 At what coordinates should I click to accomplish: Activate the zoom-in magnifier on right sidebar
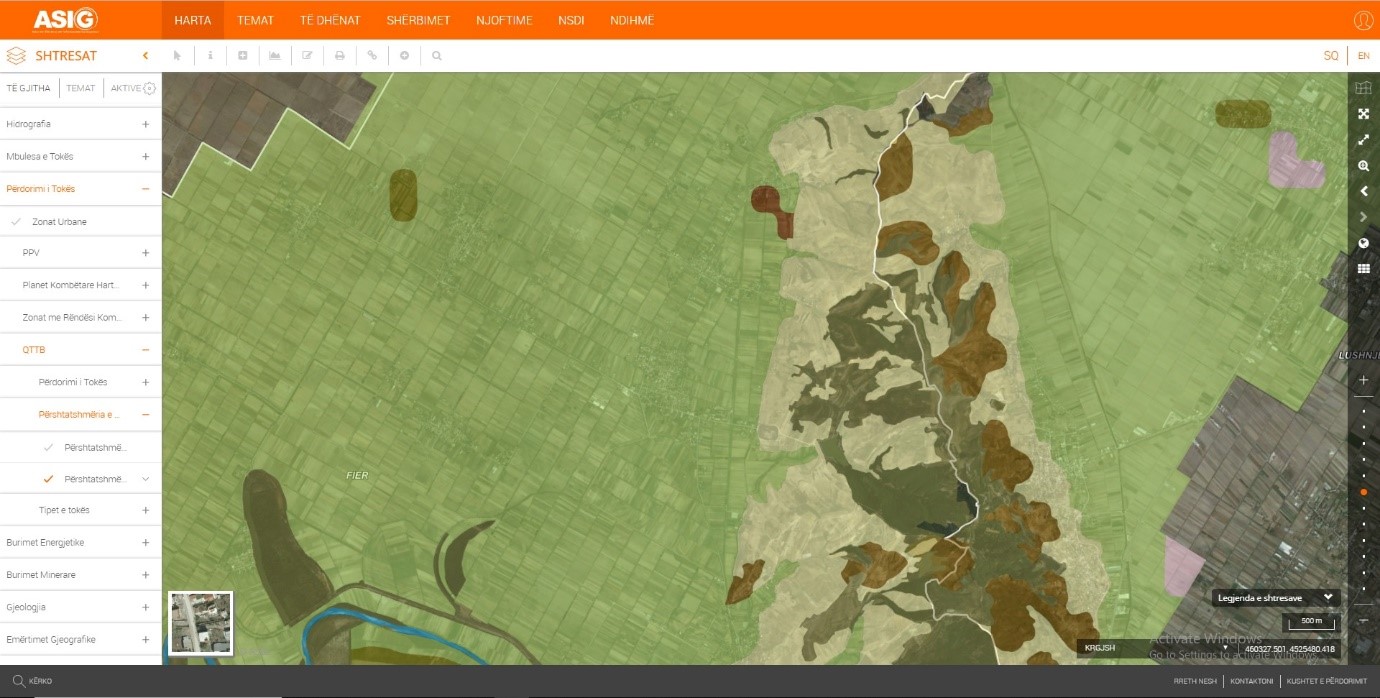[1363, 166]
